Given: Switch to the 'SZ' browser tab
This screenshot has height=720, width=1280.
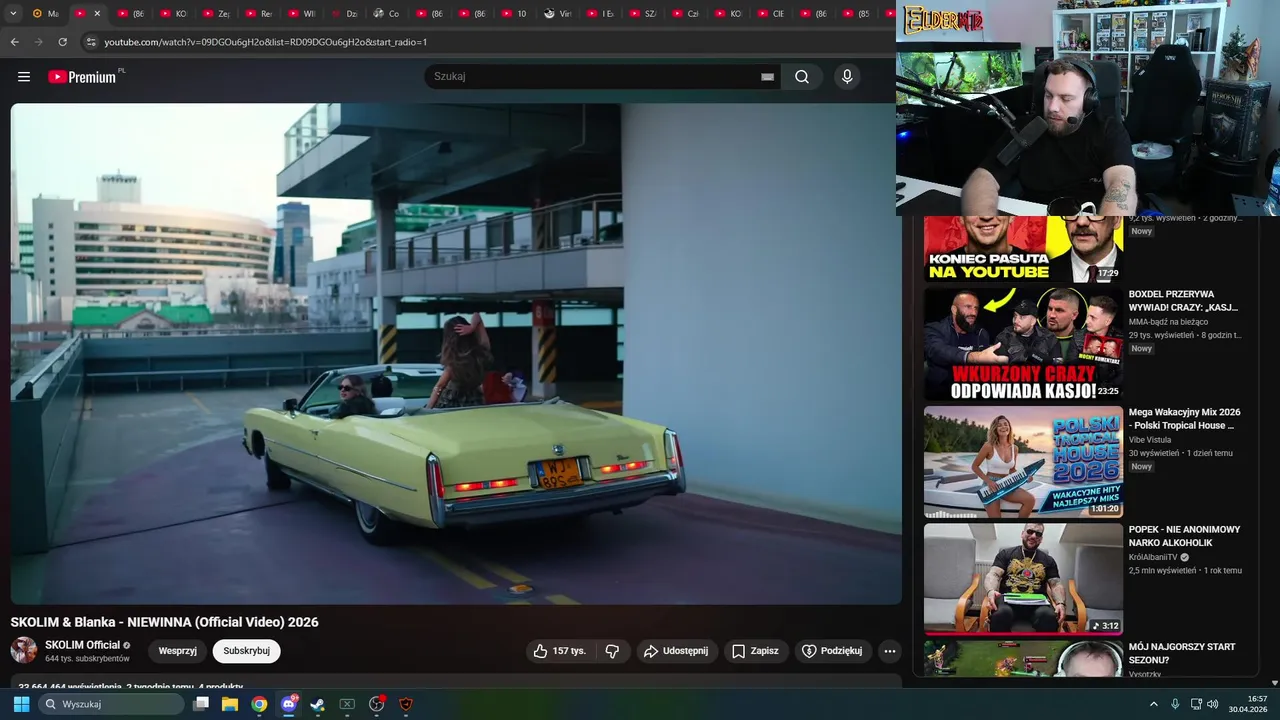Looking at the screenshot, I should (x=643, y=14).
